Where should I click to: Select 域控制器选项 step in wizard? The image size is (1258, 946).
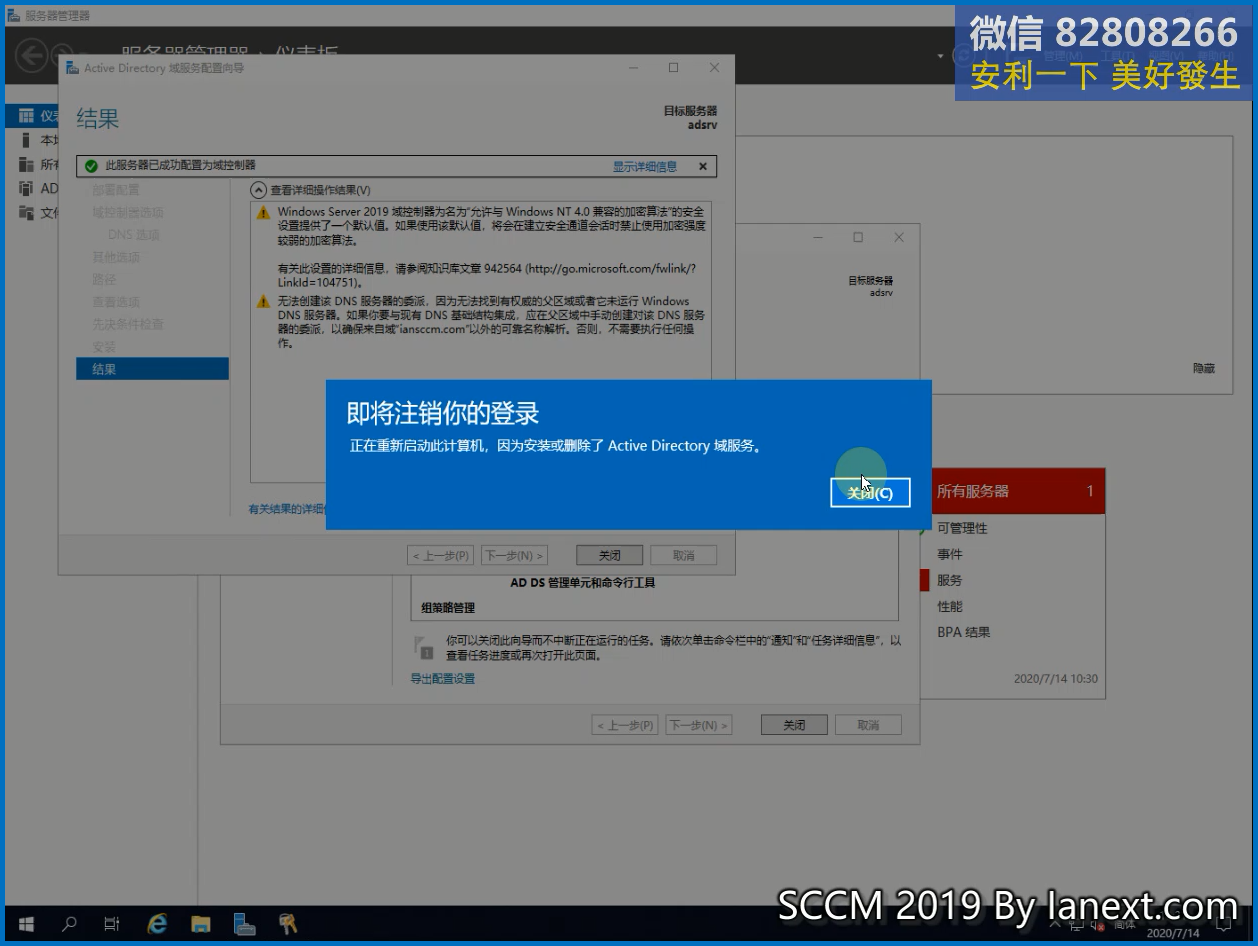tap(127, 212)
